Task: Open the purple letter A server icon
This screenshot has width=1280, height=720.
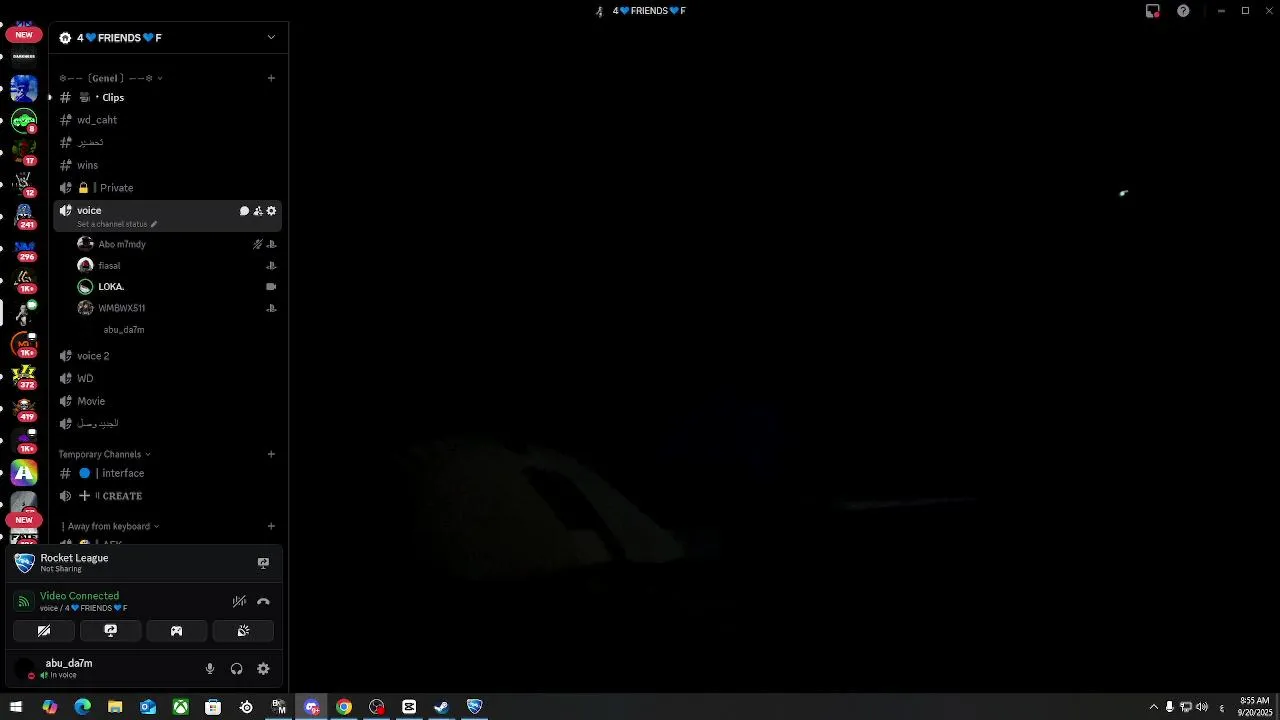Action: [x=24, y=472]
